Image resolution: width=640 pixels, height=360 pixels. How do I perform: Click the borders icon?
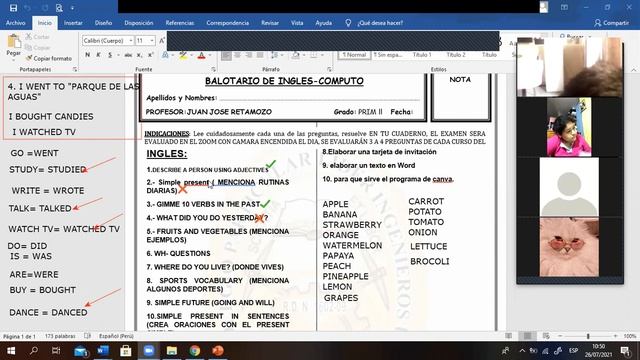pyautogui.click(x=313, y=55)
